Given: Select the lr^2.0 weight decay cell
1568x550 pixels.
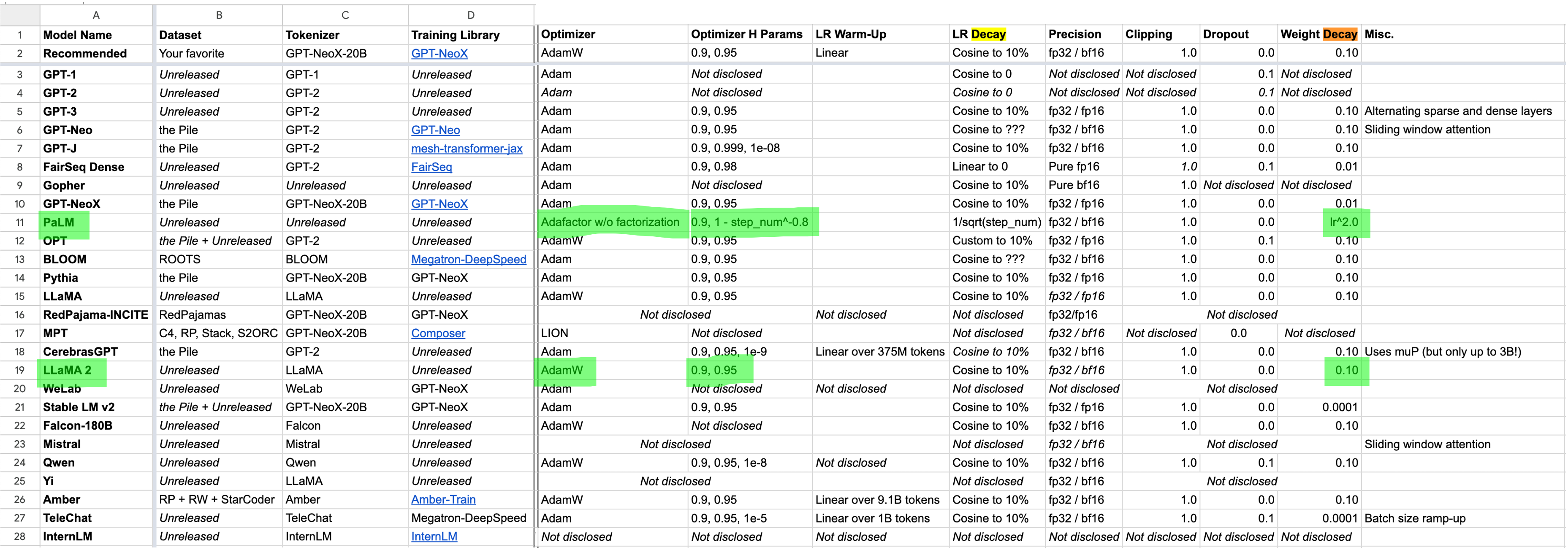Looking at the screenshot, I should coord(1319,222).
